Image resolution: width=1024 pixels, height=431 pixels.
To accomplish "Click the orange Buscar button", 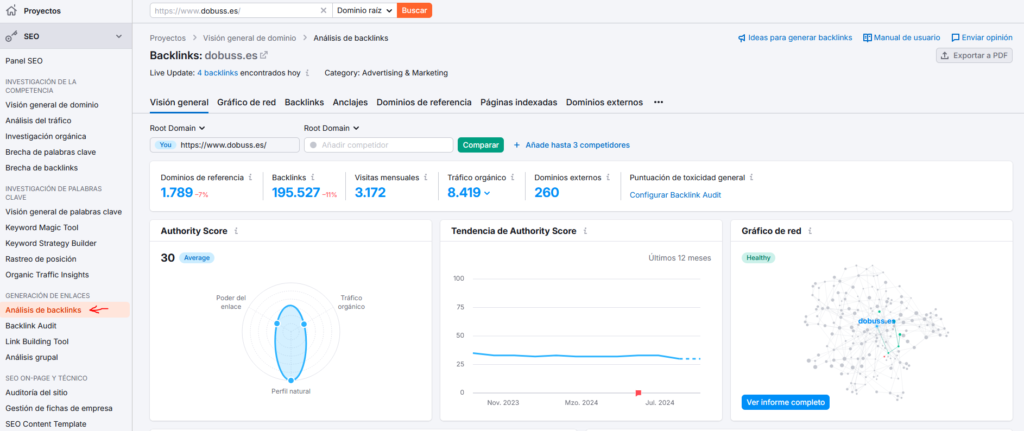I will 415,10.
